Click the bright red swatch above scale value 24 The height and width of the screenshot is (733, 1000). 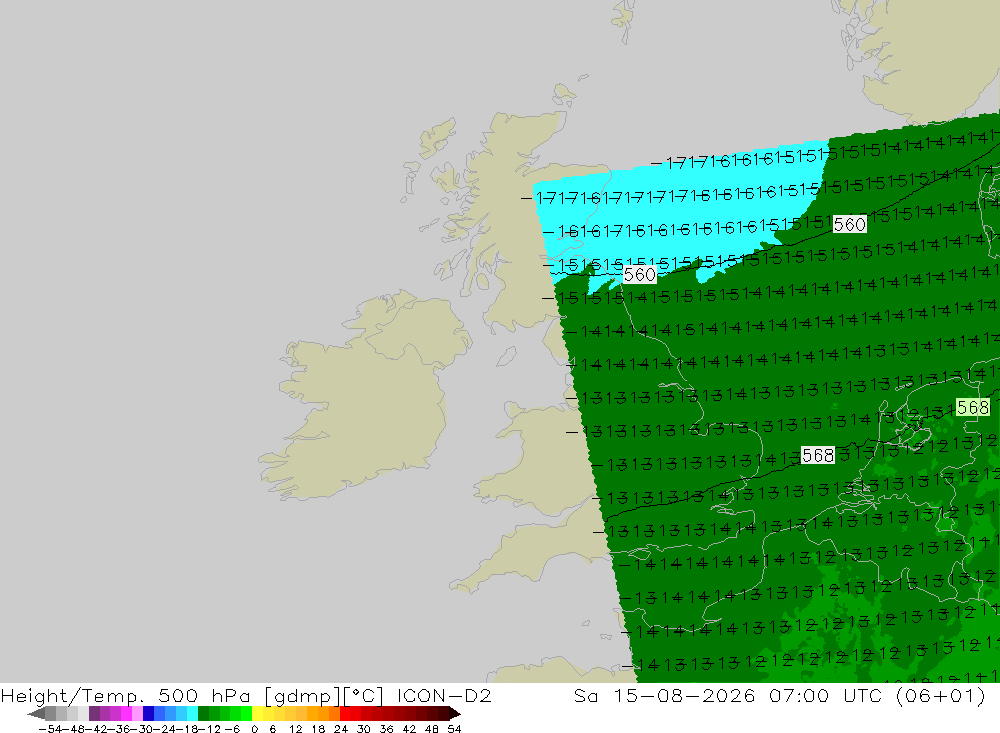pyautogui.click(x=345, y=713)
